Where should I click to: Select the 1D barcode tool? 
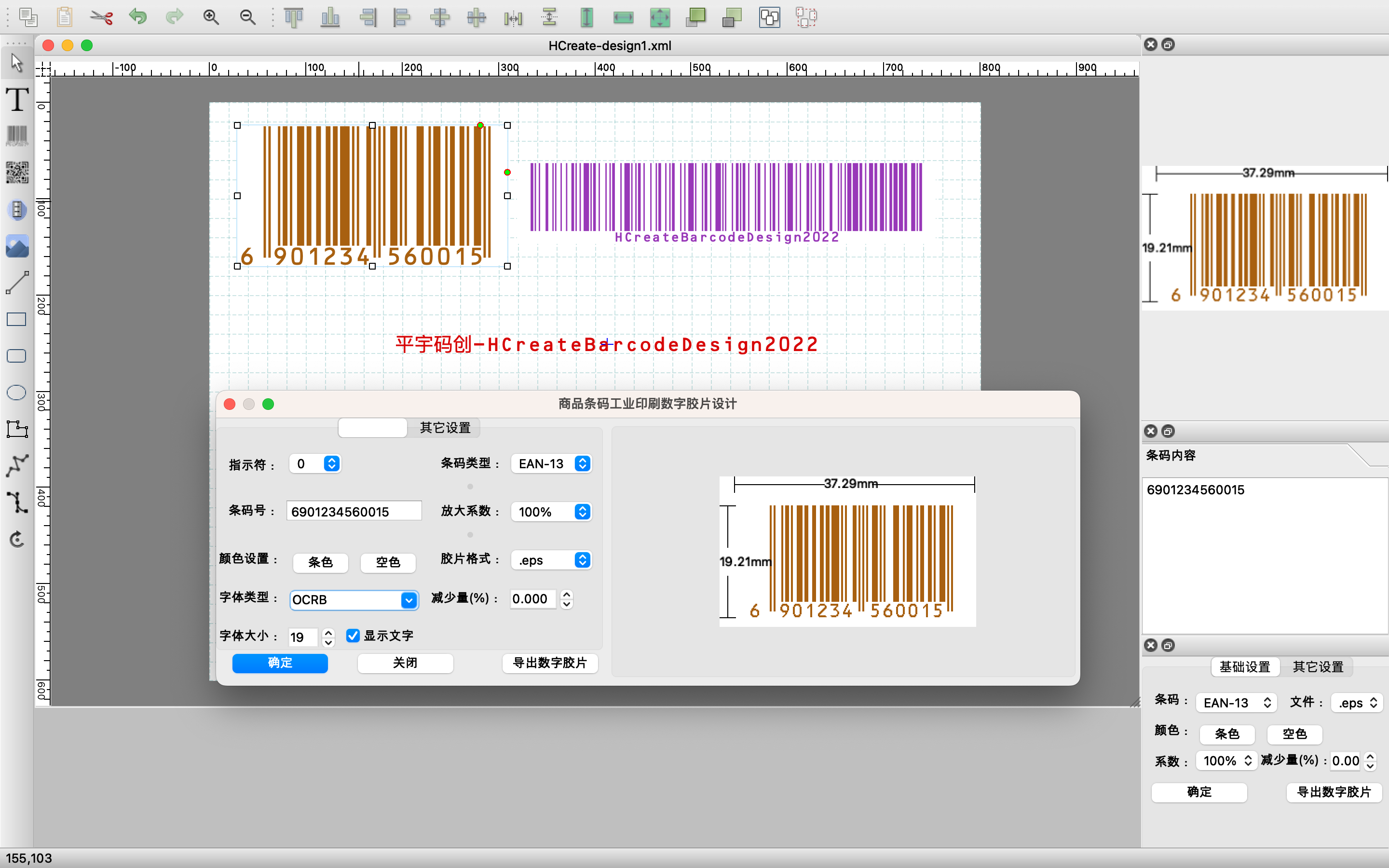point(17,136)
